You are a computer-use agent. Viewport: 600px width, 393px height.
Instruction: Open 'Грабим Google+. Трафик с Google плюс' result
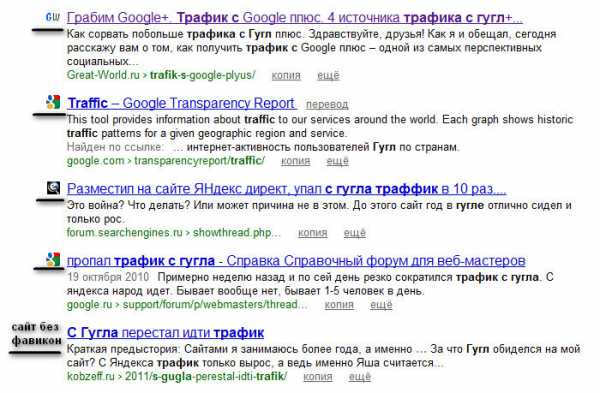295,18
